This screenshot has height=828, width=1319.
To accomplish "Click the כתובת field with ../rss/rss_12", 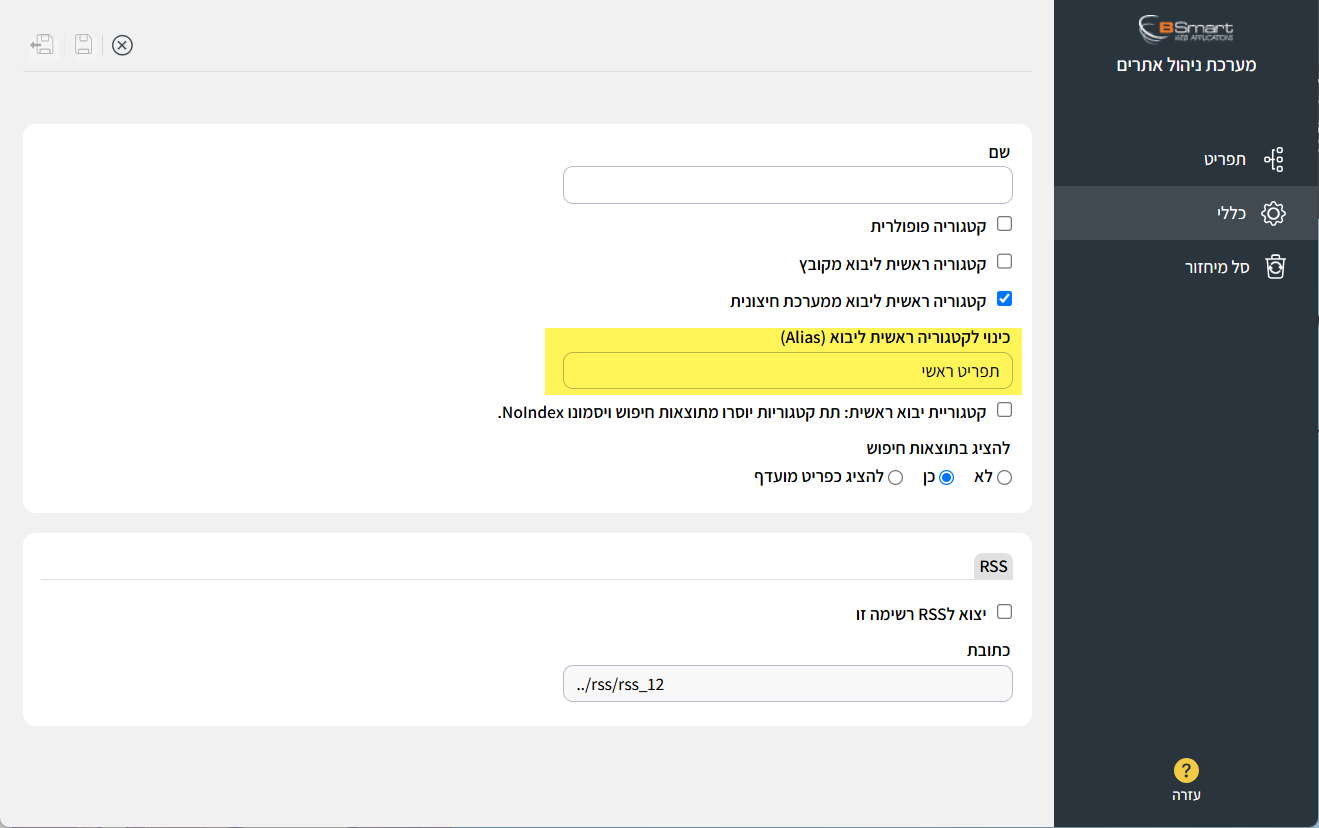I will coord(788,684).
